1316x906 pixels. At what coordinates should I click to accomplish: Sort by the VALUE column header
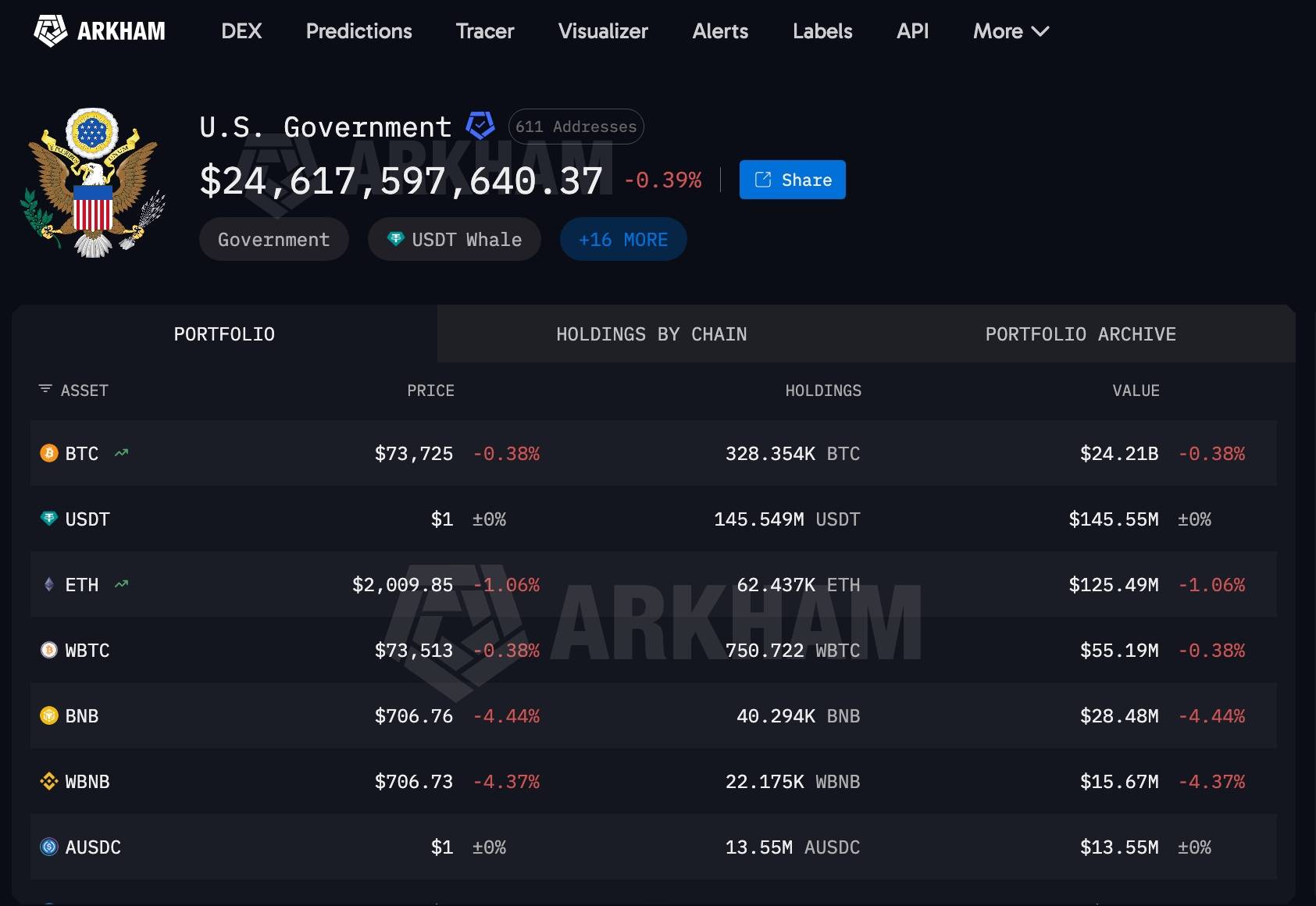(x=1136, y=391)
